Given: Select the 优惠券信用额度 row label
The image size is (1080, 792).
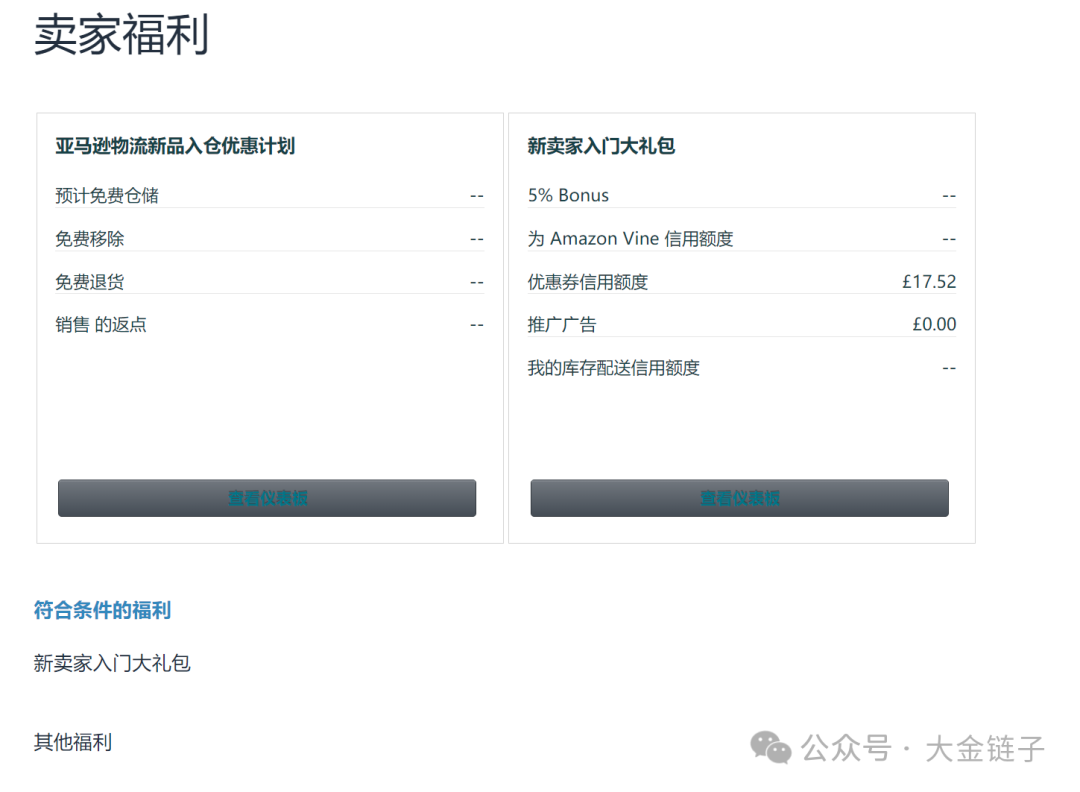Looking at the screenshot, I should (588, 282).
